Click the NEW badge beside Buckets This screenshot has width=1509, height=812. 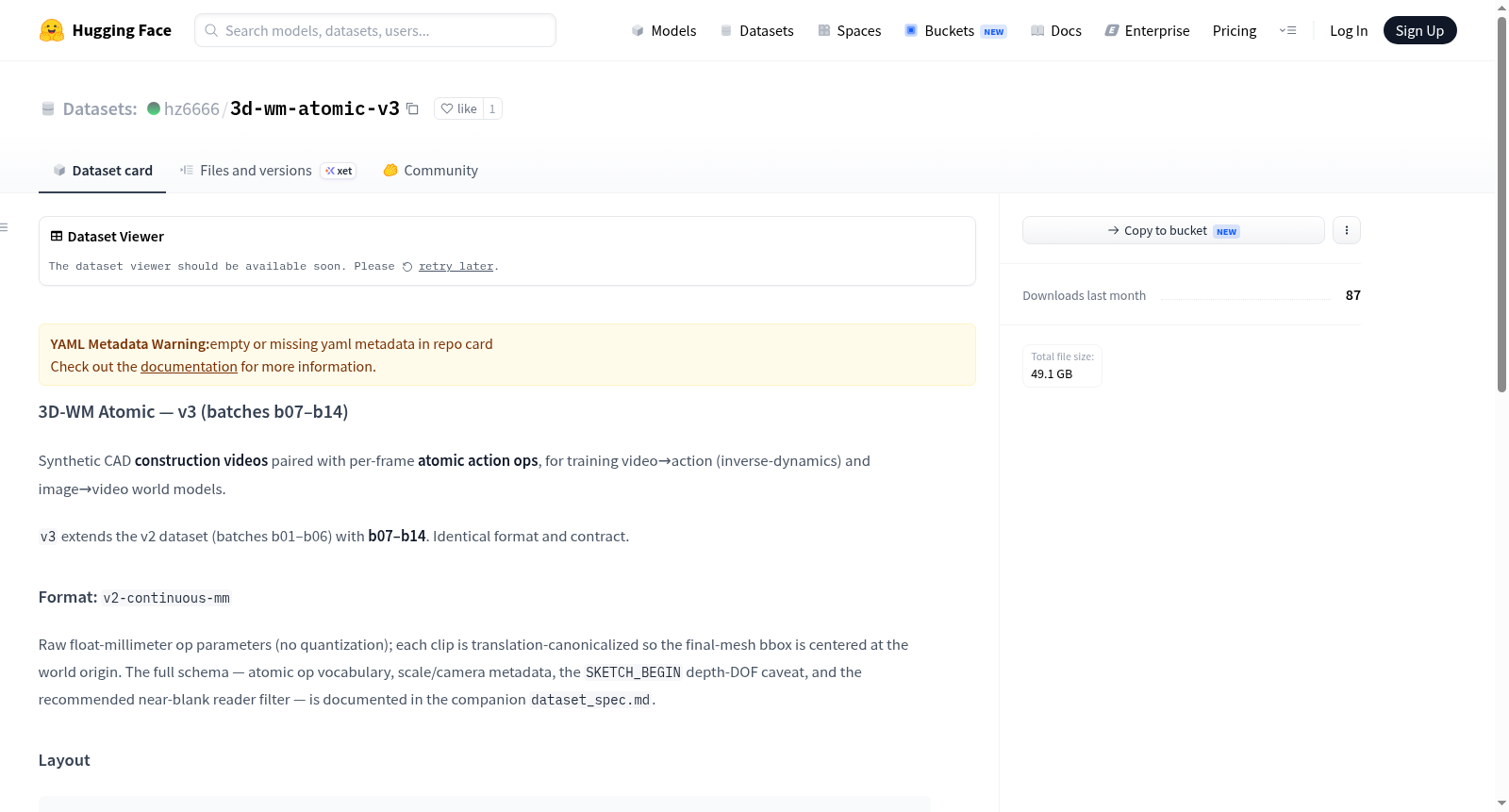[x=994, y=31]
